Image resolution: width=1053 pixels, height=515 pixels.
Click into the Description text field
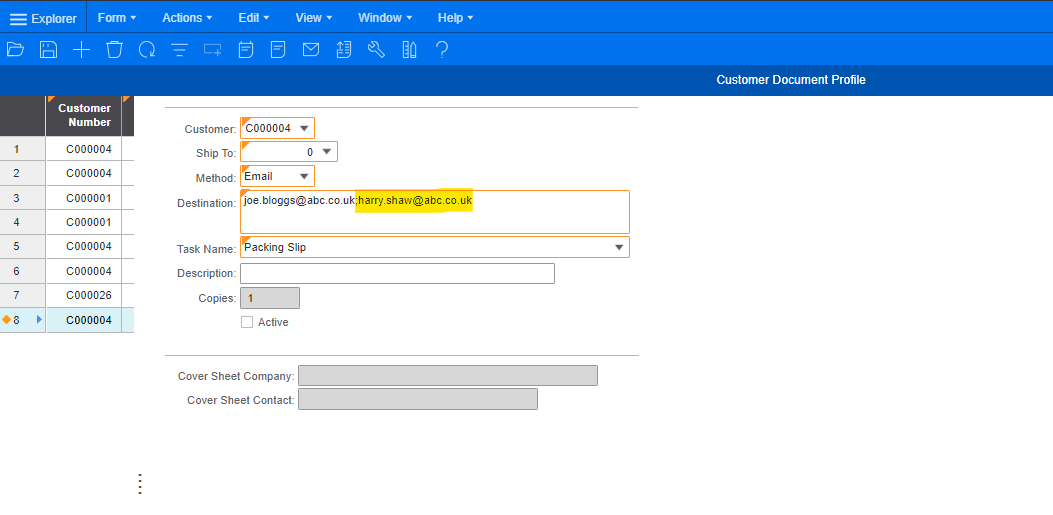pos(397,273)
